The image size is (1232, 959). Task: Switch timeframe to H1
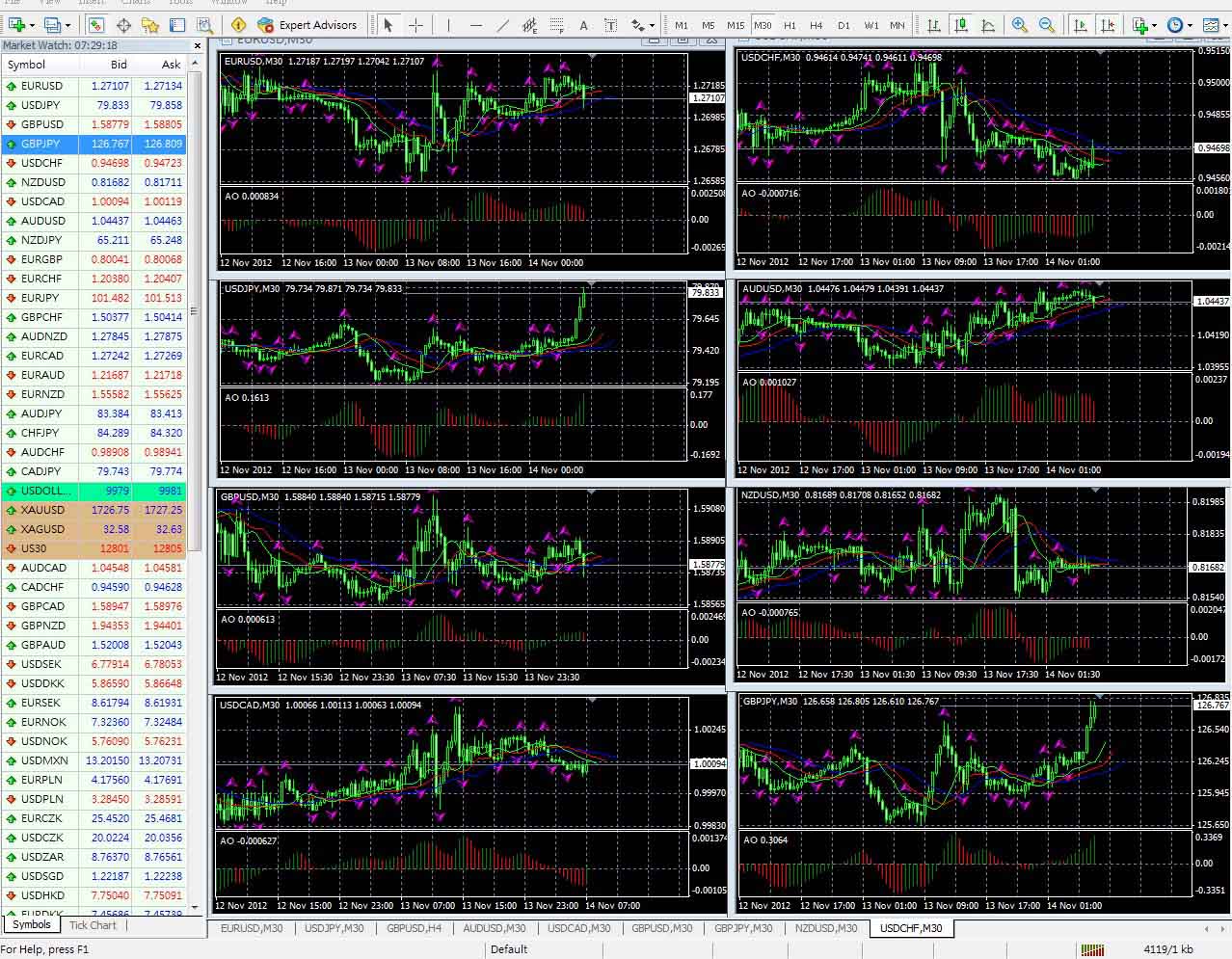click(x=789, y=25)
